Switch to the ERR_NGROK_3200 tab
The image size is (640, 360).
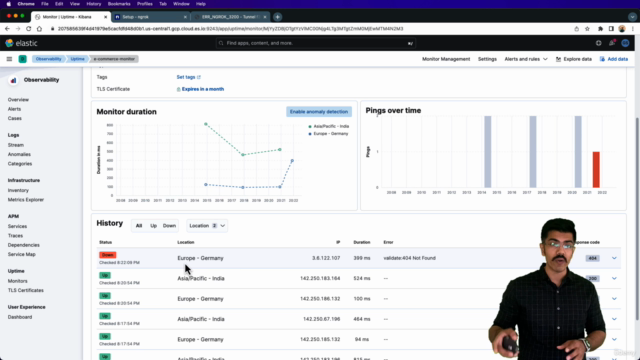tap(231, 17)
